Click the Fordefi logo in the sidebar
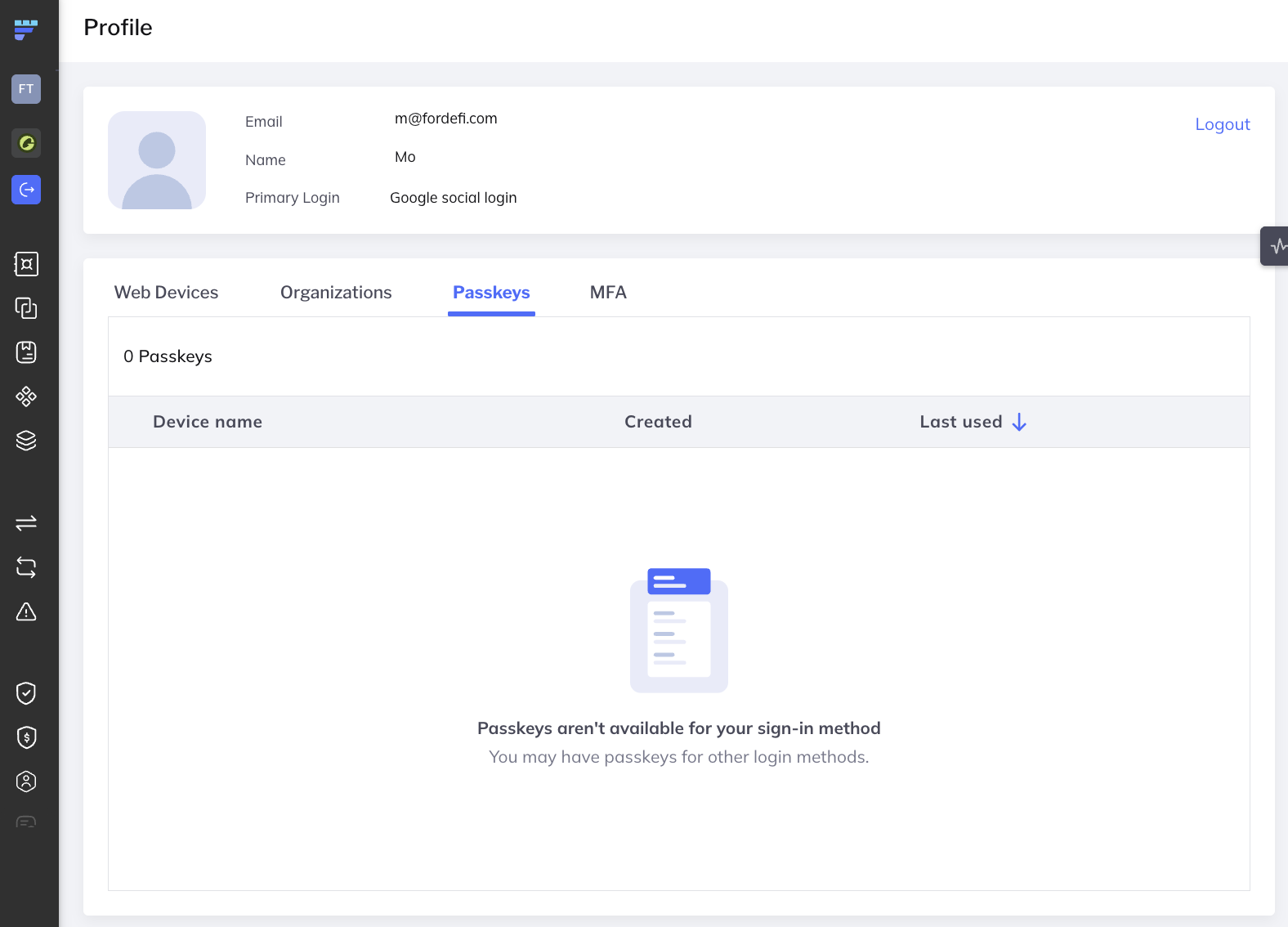 tap(26, 29)
